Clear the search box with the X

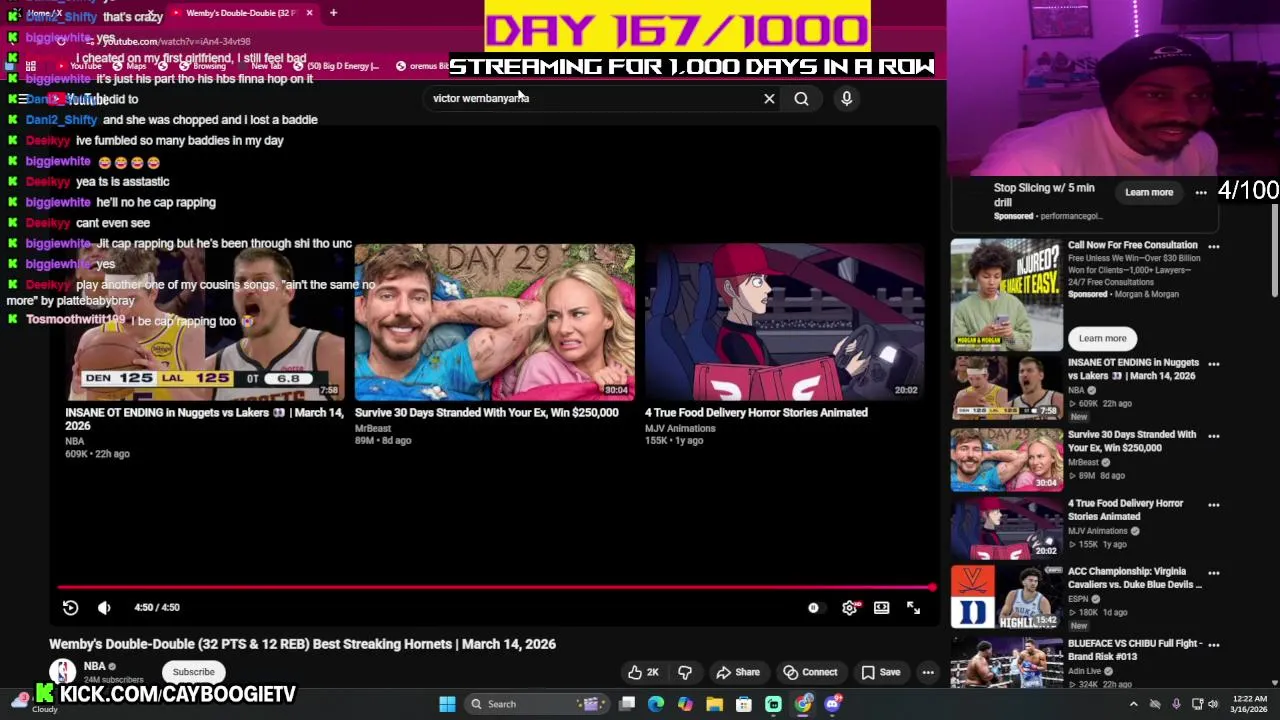[769, 98]
